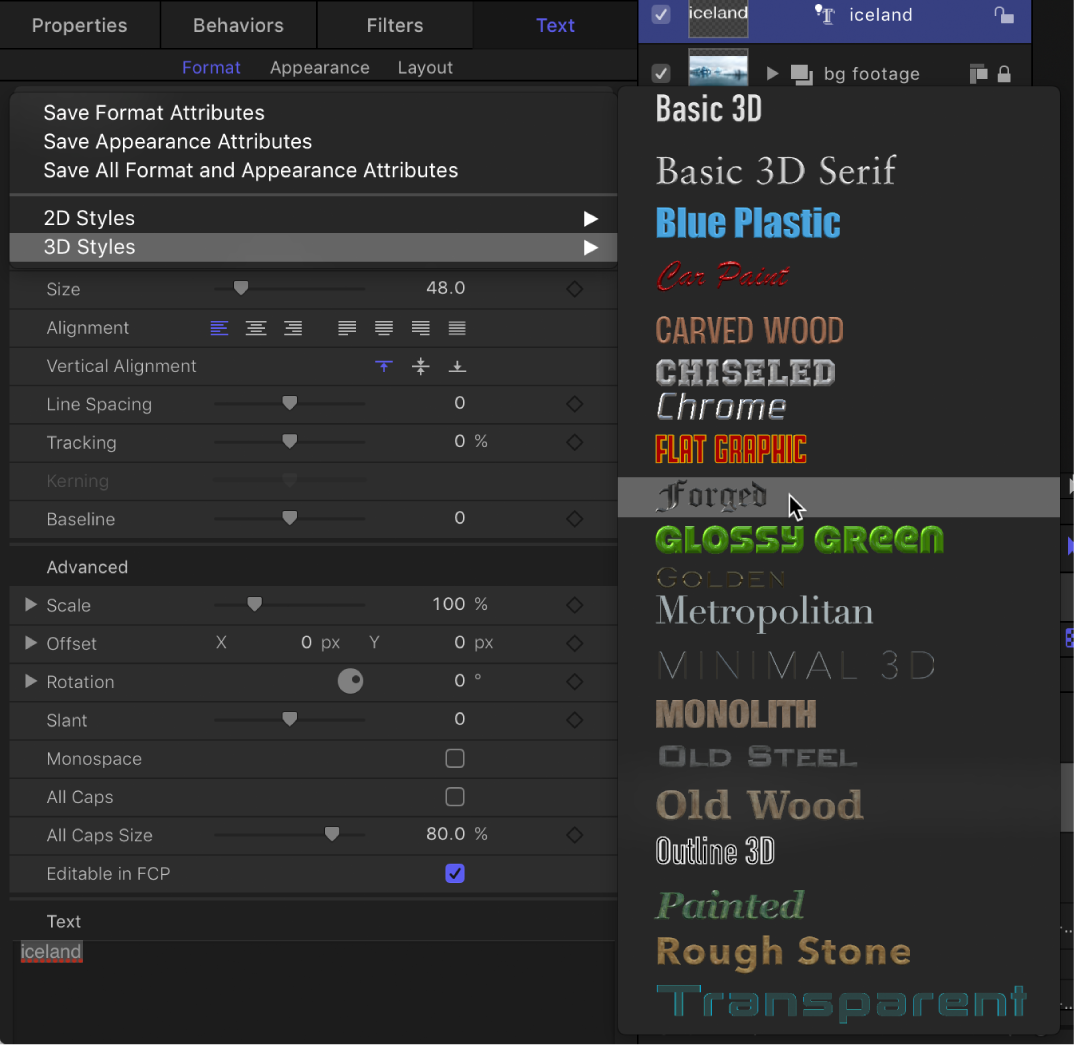The height and width of the screenshot is (1045, 1075).
Task: Set vertical alignment to middle
Action: [421, 366]
